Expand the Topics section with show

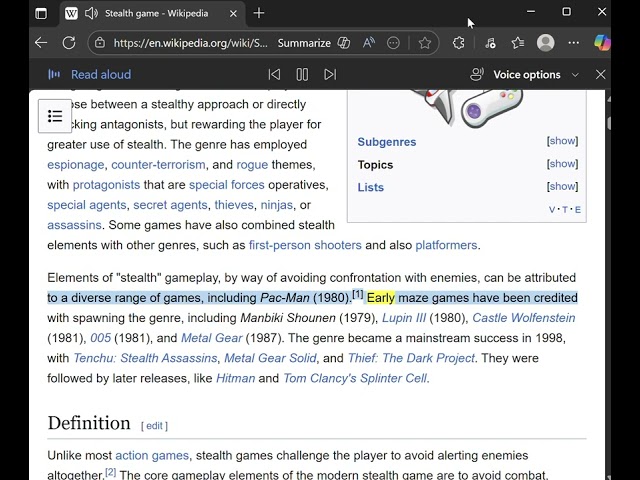[562, 164]
